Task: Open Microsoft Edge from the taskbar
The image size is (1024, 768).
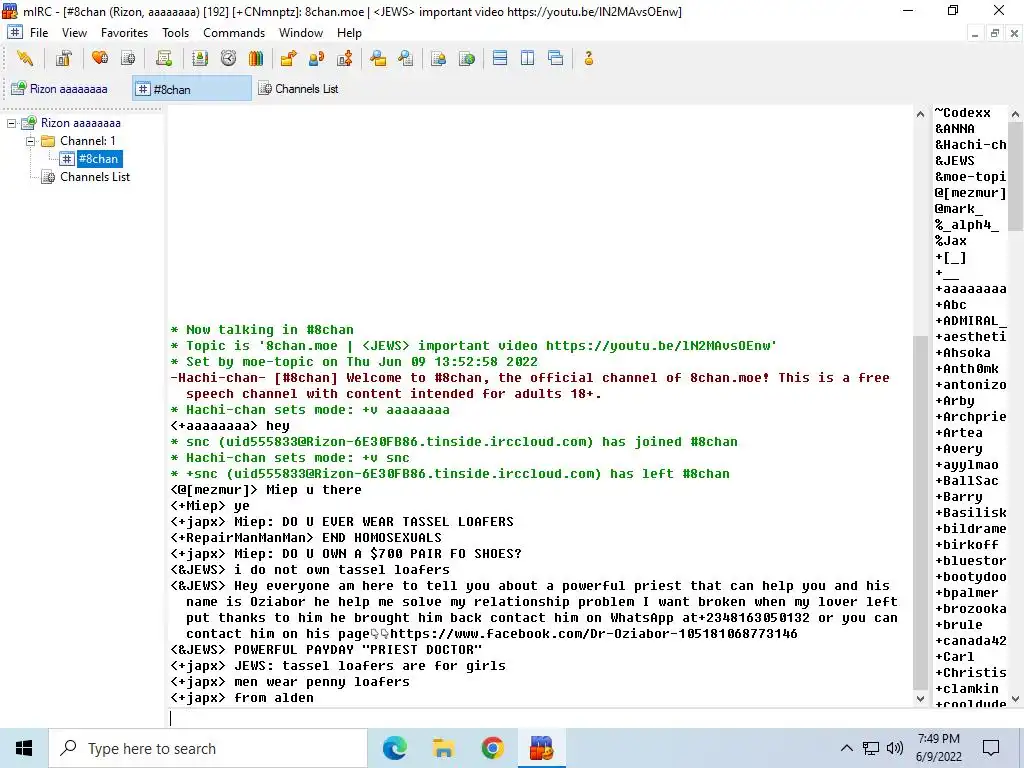Action: 394,748
